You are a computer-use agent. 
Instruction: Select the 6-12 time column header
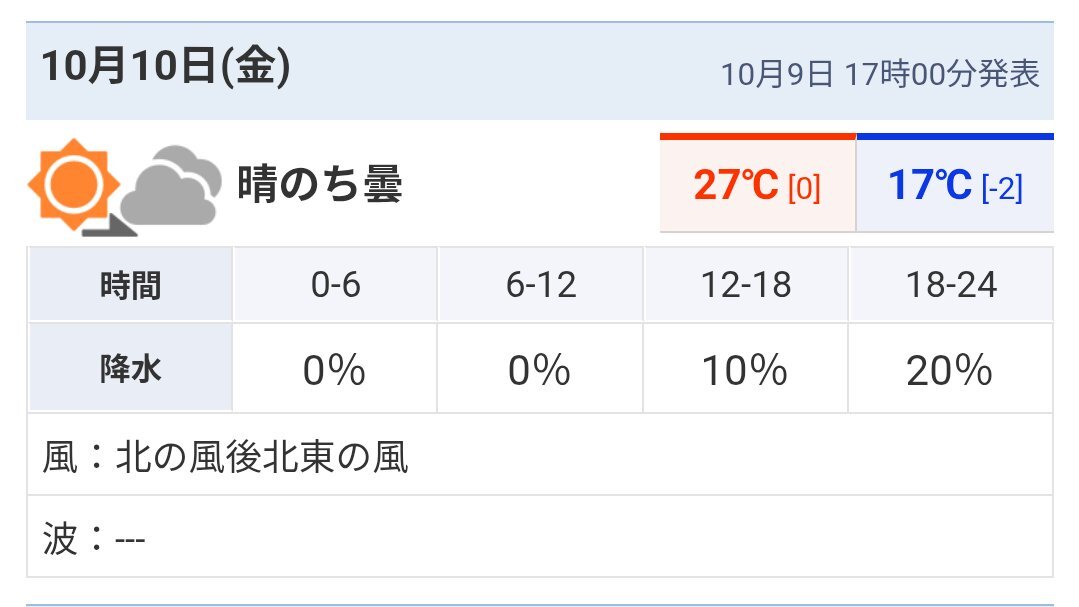point(541,286)
